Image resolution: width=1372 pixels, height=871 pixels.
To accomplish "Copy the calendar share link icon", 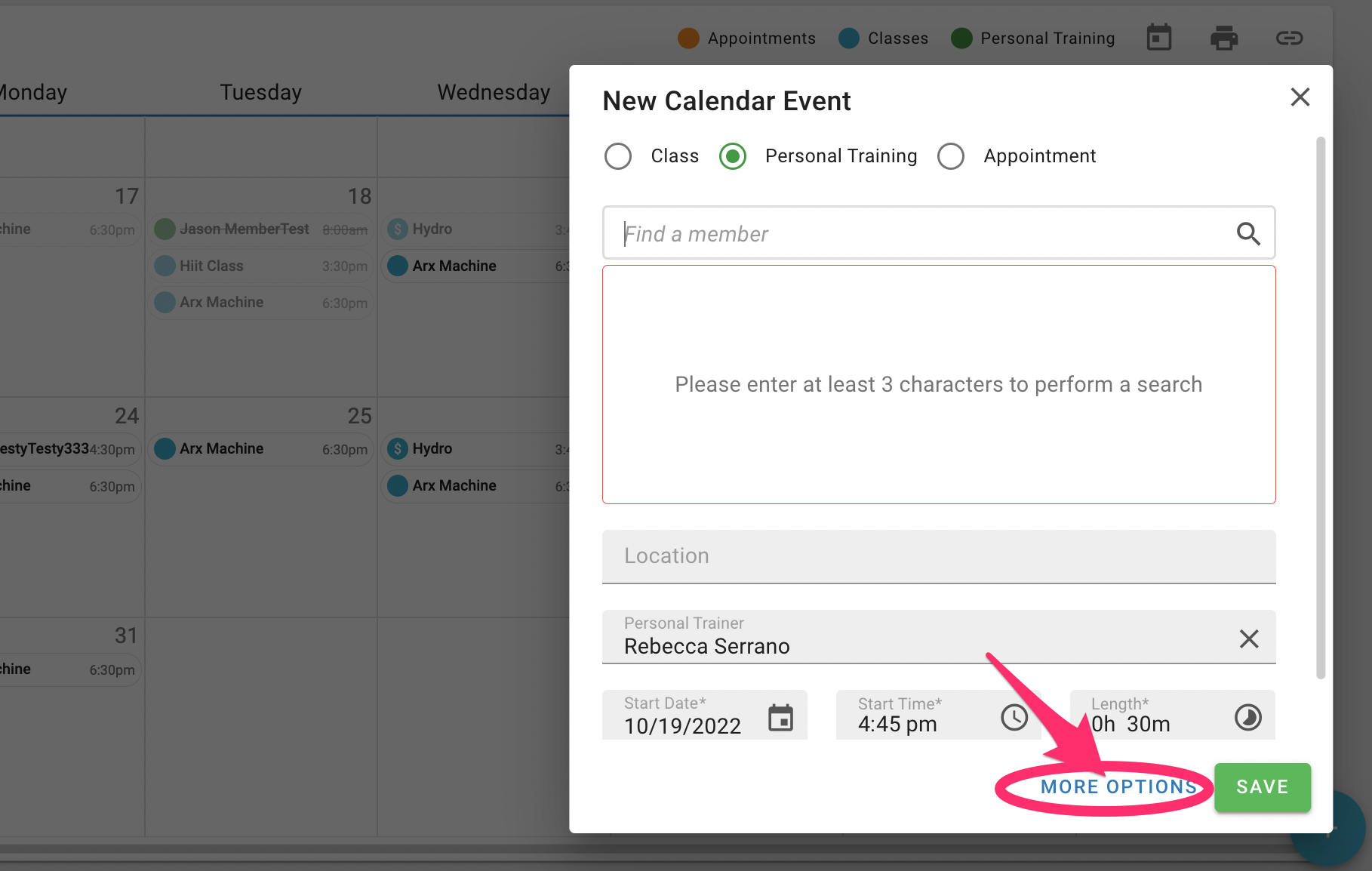I will (1289, 37).
